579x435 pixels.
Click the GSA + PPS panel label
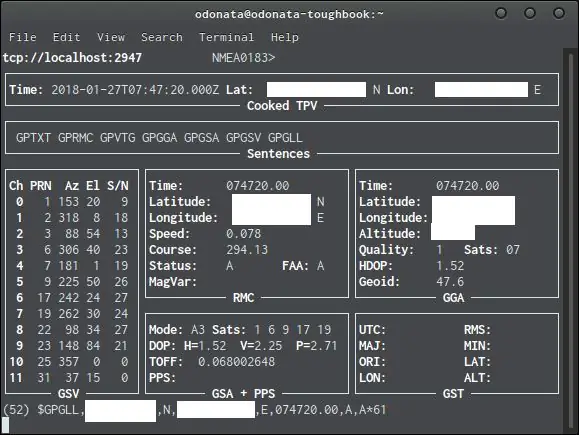tap(243, 394)
